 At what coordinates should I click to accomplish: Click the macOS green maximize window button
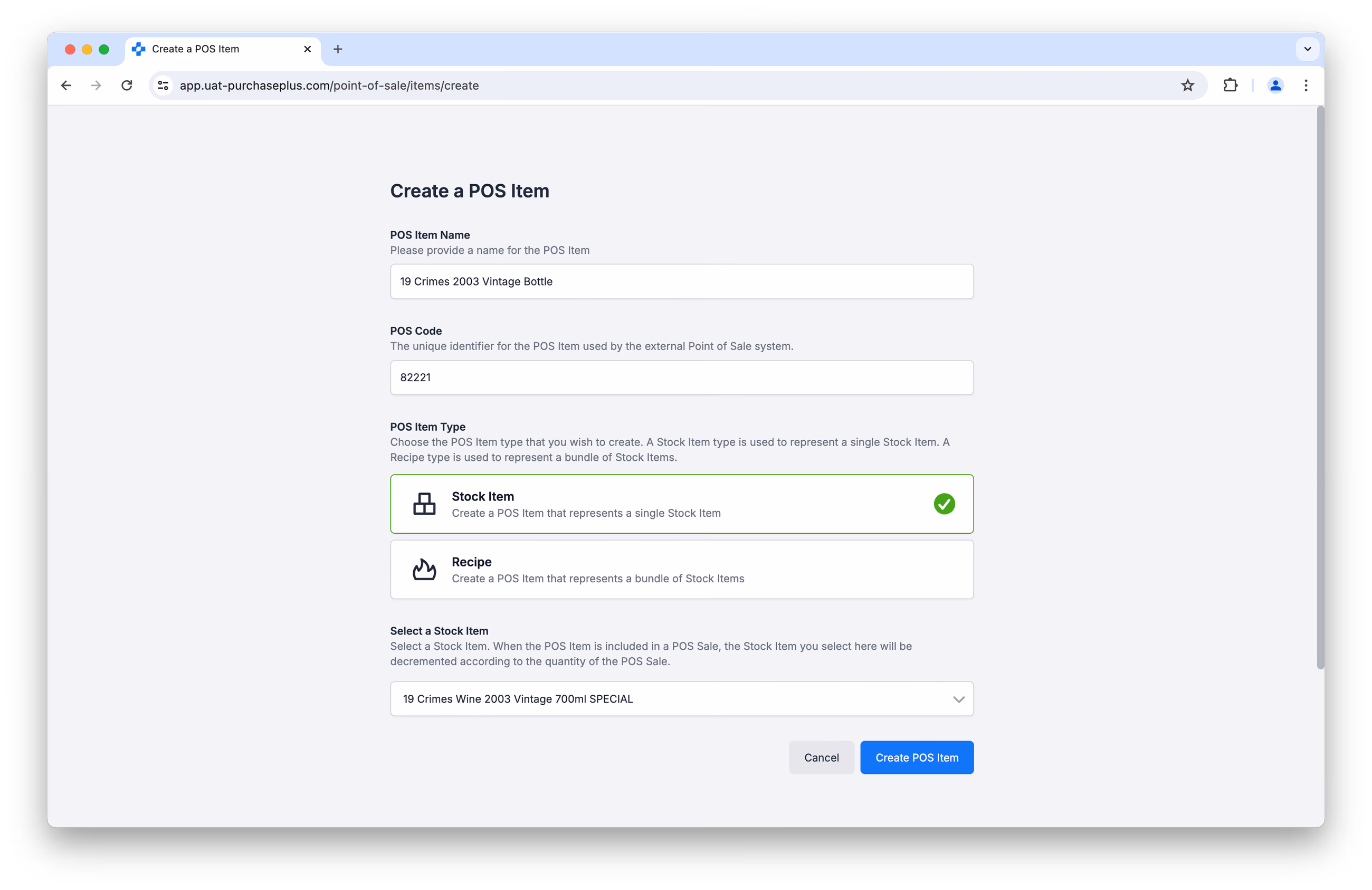[104, 49]
